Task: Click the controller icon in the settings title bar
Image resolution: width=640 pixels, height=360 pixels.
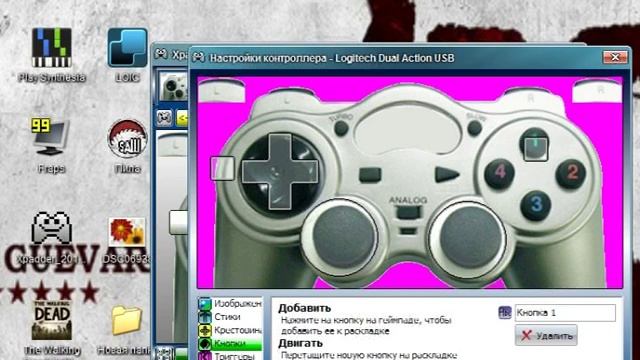Action: coord(199,58)
